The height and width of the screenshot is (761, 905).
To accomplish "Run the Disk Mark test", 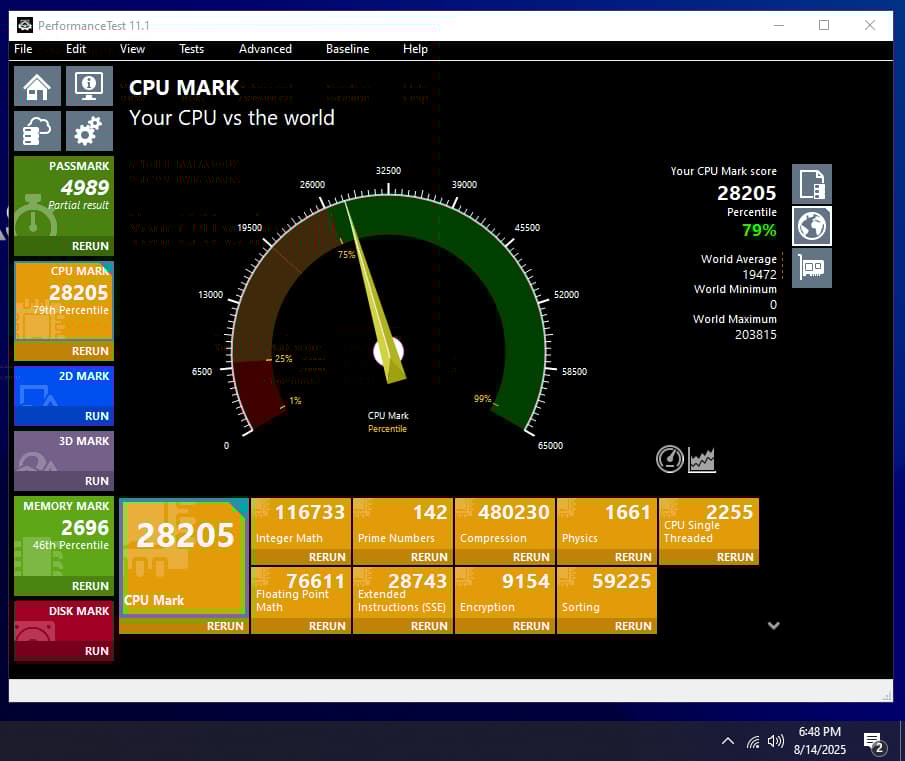I will [x=97, y=651].
